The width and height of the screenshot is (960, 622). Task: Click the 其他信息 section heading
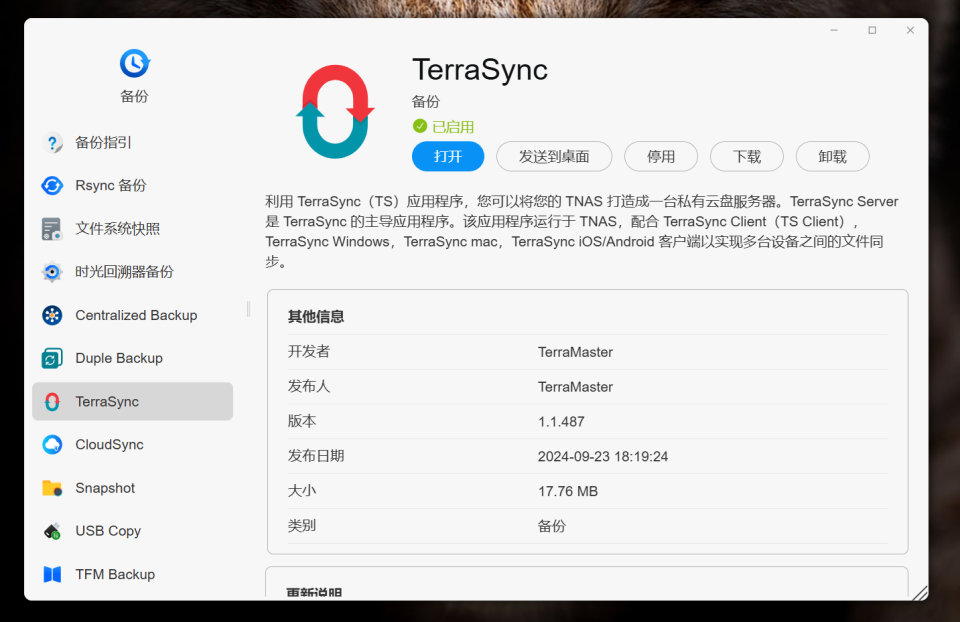[316, 317]
